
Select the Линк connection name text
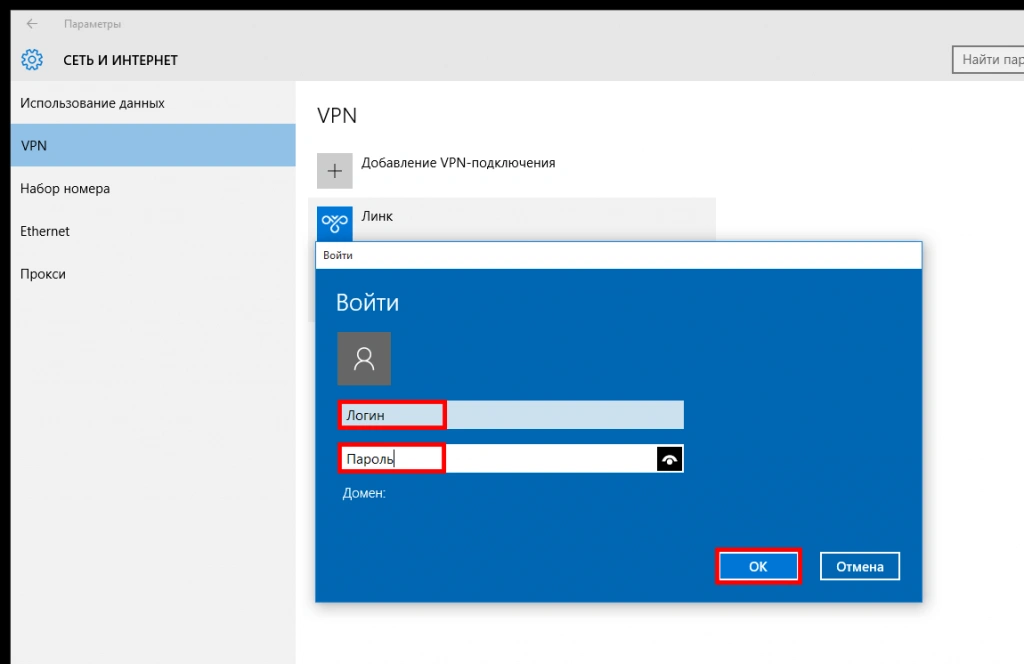[x=377, y=216]
